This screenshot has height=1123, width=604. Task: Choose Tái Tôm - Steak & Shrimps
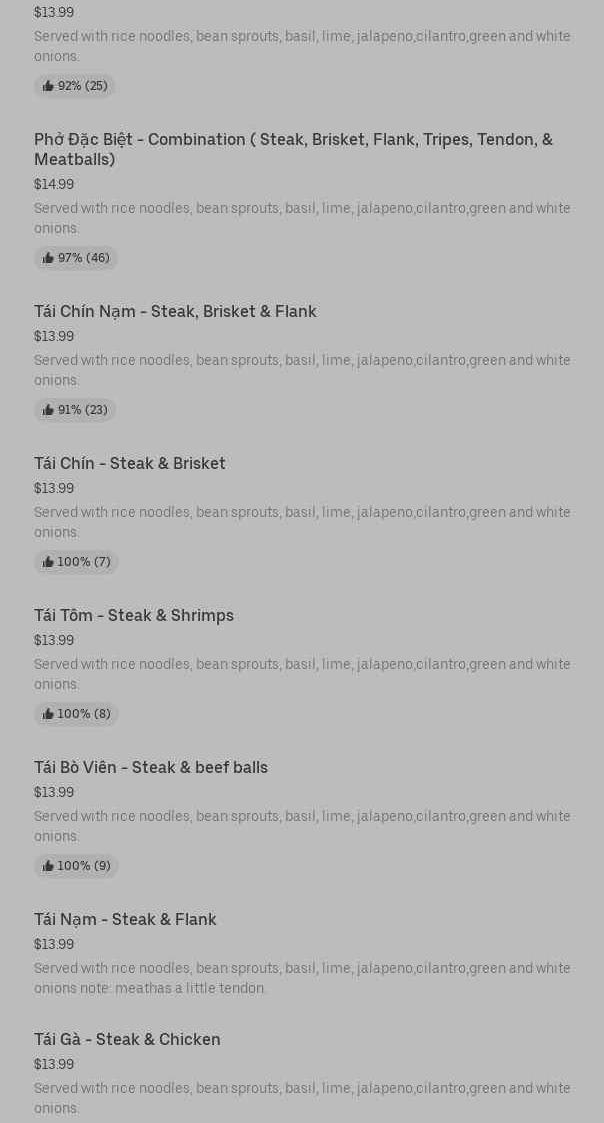pos(134,615)
